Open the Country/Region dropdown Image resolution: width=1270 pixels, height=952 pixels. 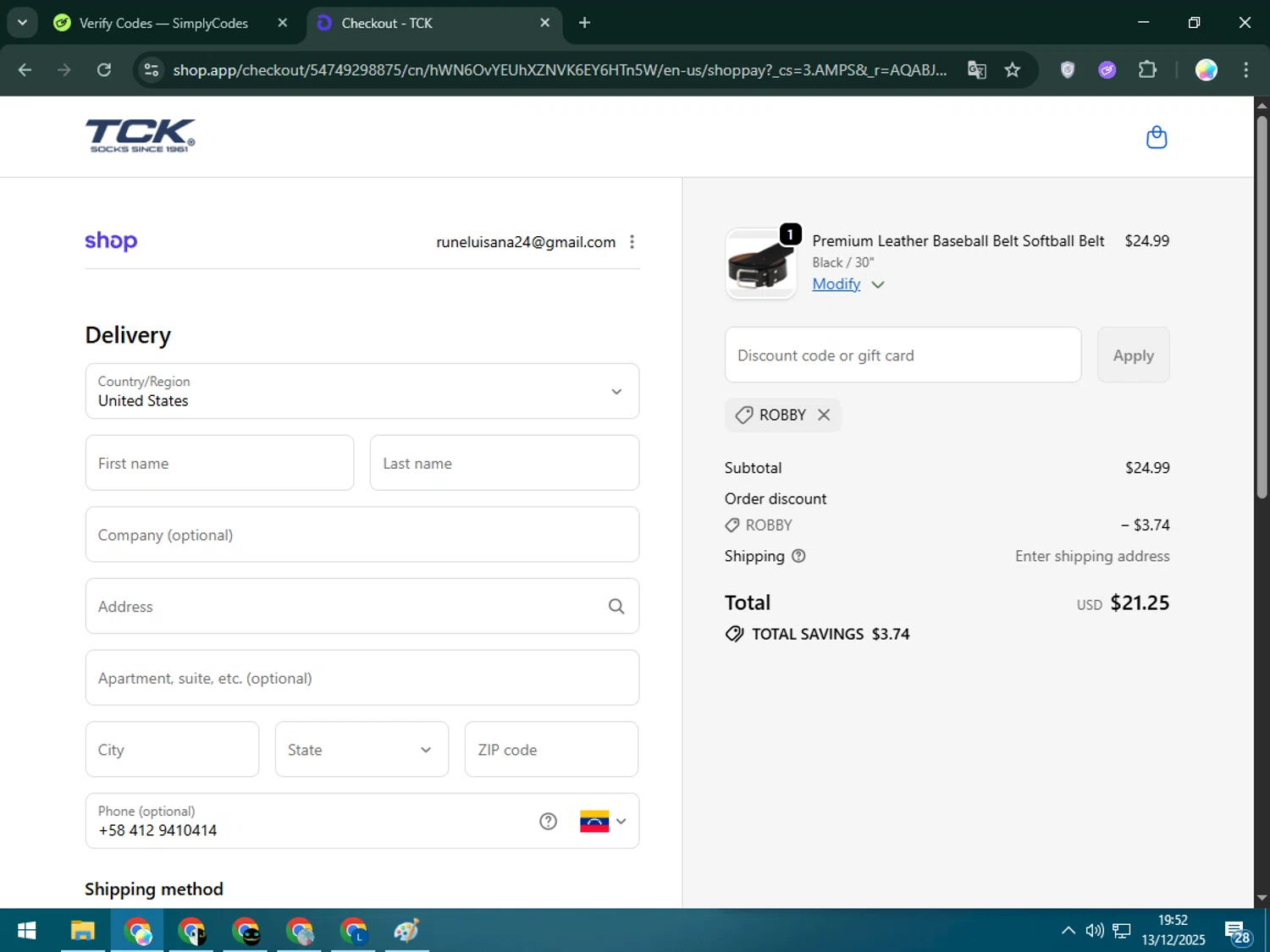[x=362, y=391]
